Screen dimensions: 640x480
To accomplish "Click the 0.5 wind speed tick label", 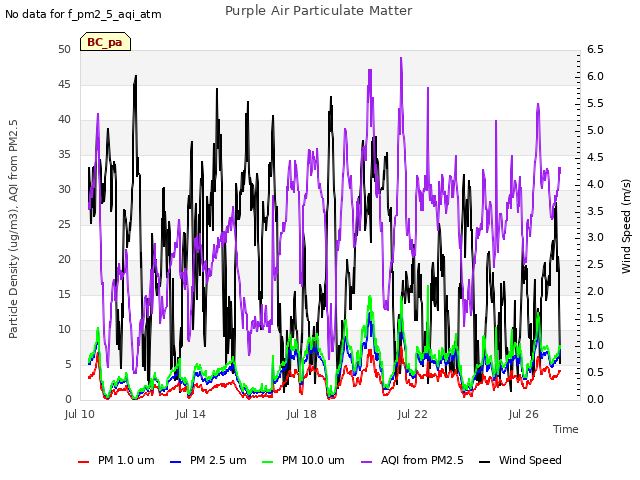I will pyautogui.click(x=595, y=372).
